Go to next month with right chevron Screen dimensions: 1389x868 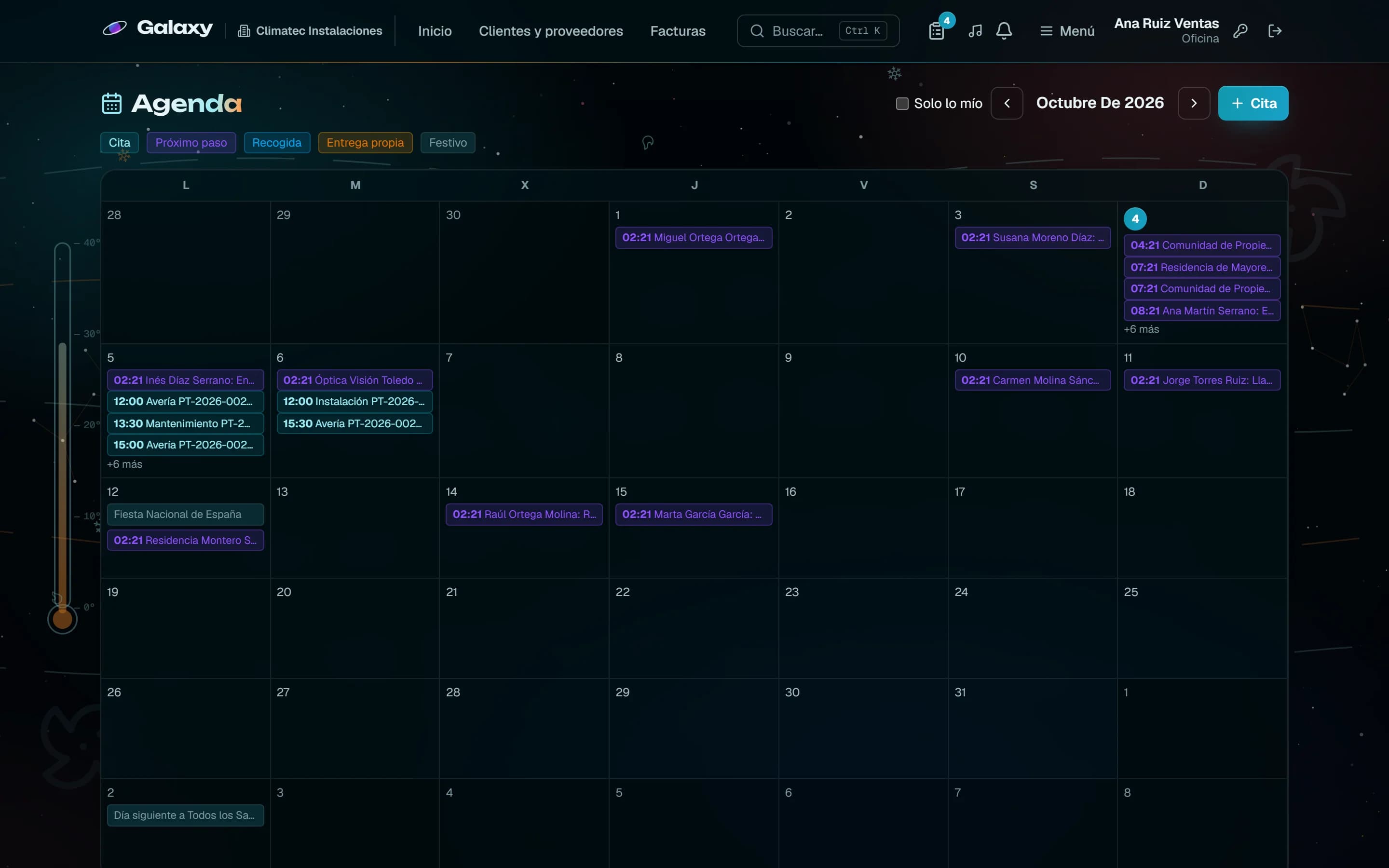point(1194,103)
